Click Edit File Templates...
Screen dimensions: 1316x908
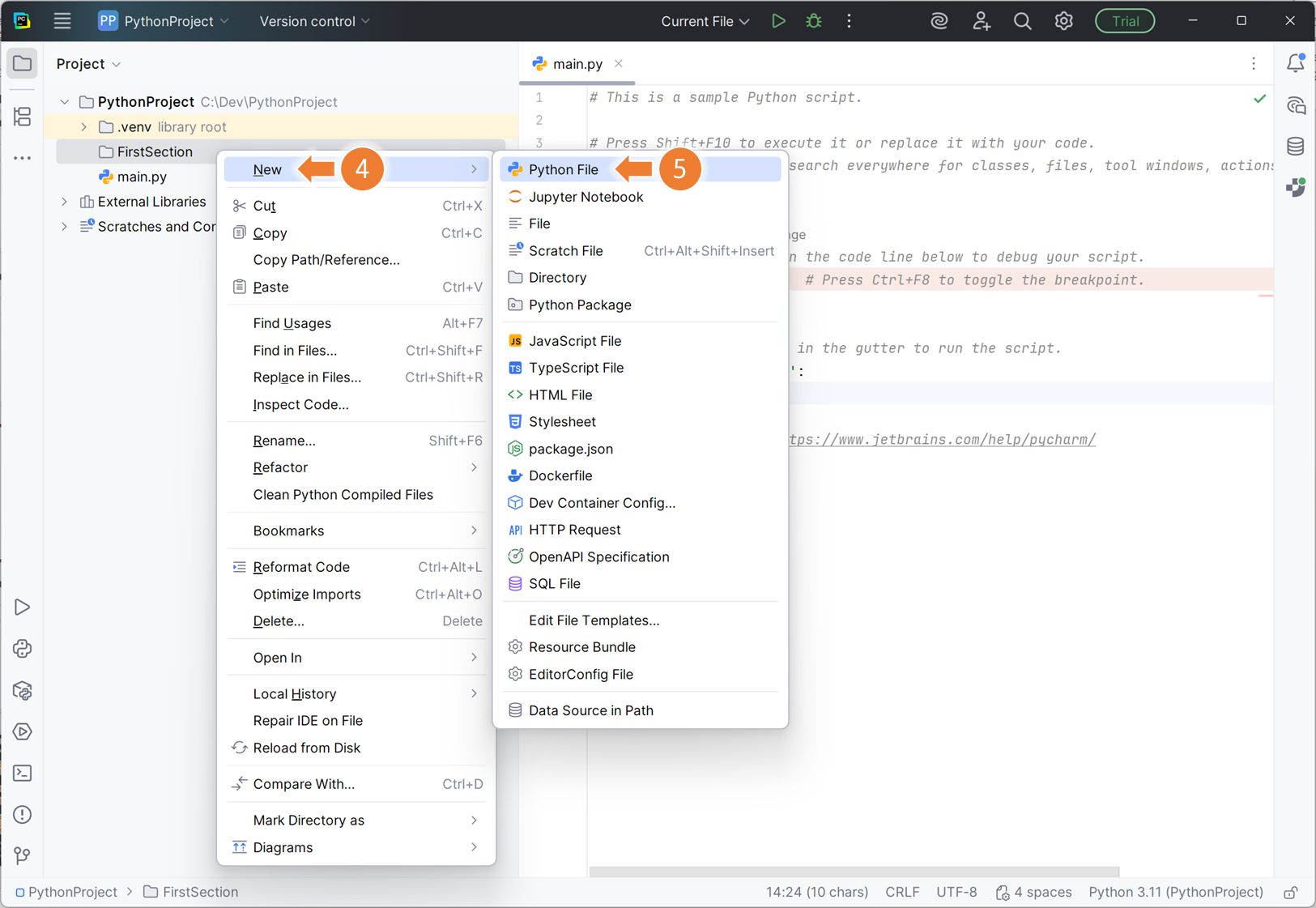tap(641, 620)
